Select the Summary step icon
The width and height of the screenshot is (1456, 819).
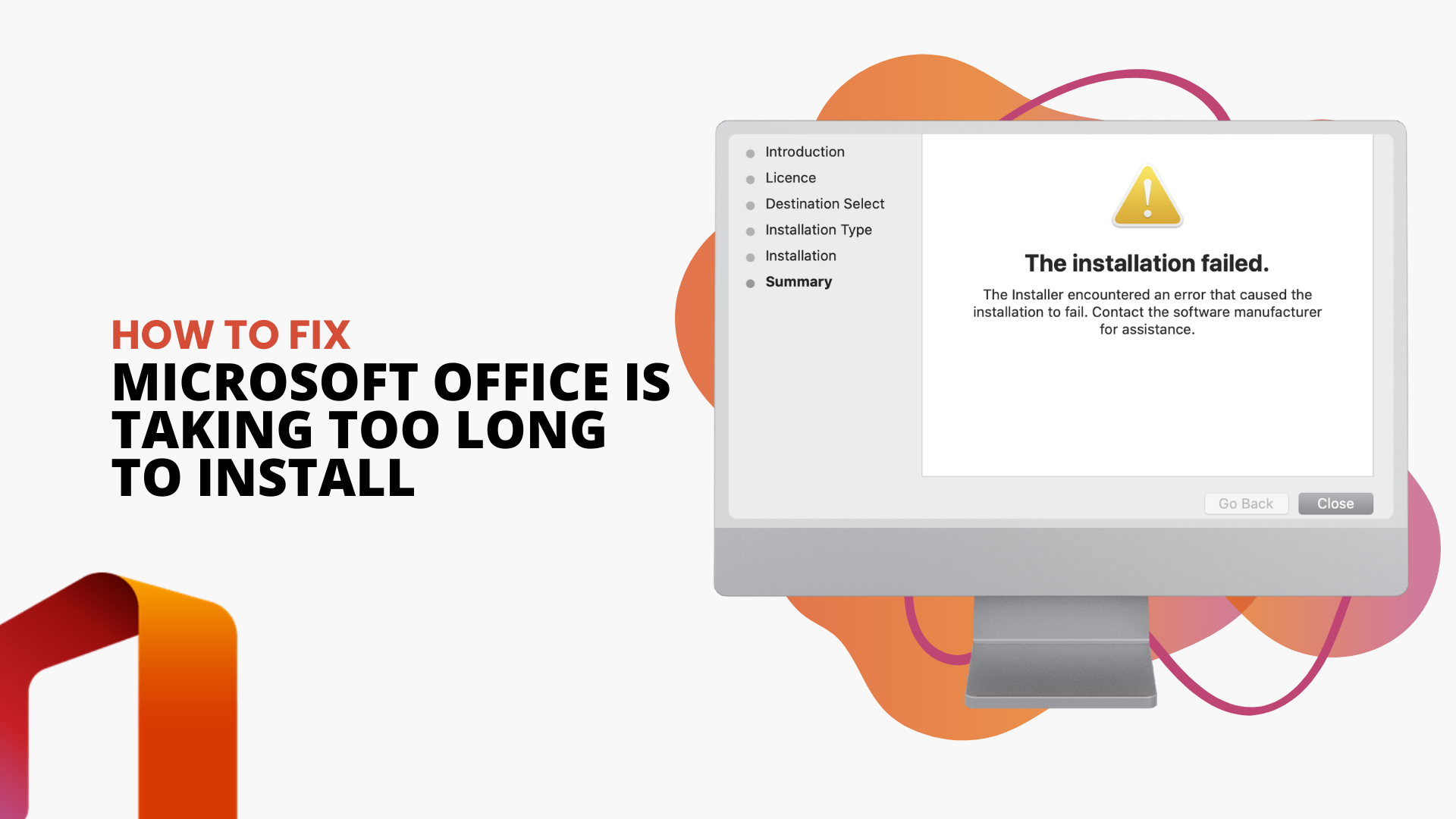click(751, 282)
